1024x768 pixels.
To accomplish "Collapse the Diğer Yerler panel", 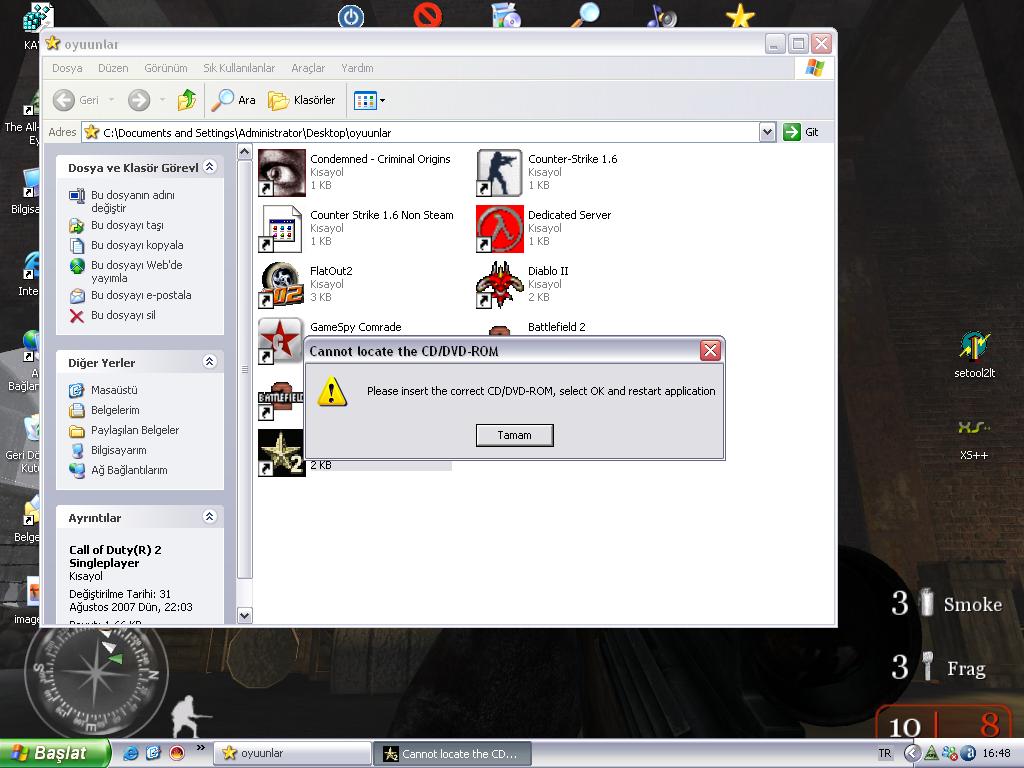I will pos(209,361).
